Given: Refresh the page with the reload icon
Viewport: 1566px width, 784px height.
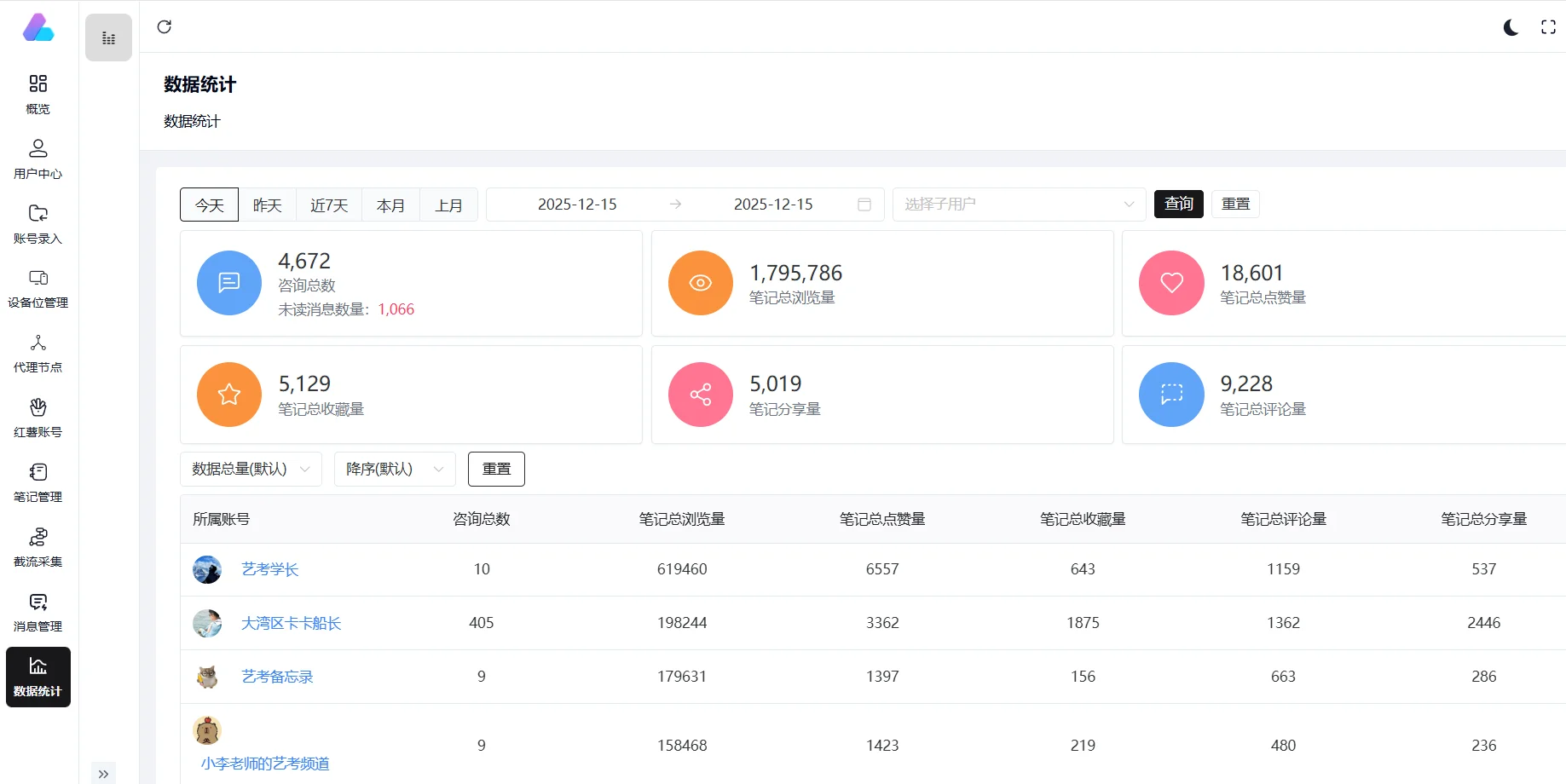Looking at the screenshot, I should pyautogui.click(x=165, y=26).
